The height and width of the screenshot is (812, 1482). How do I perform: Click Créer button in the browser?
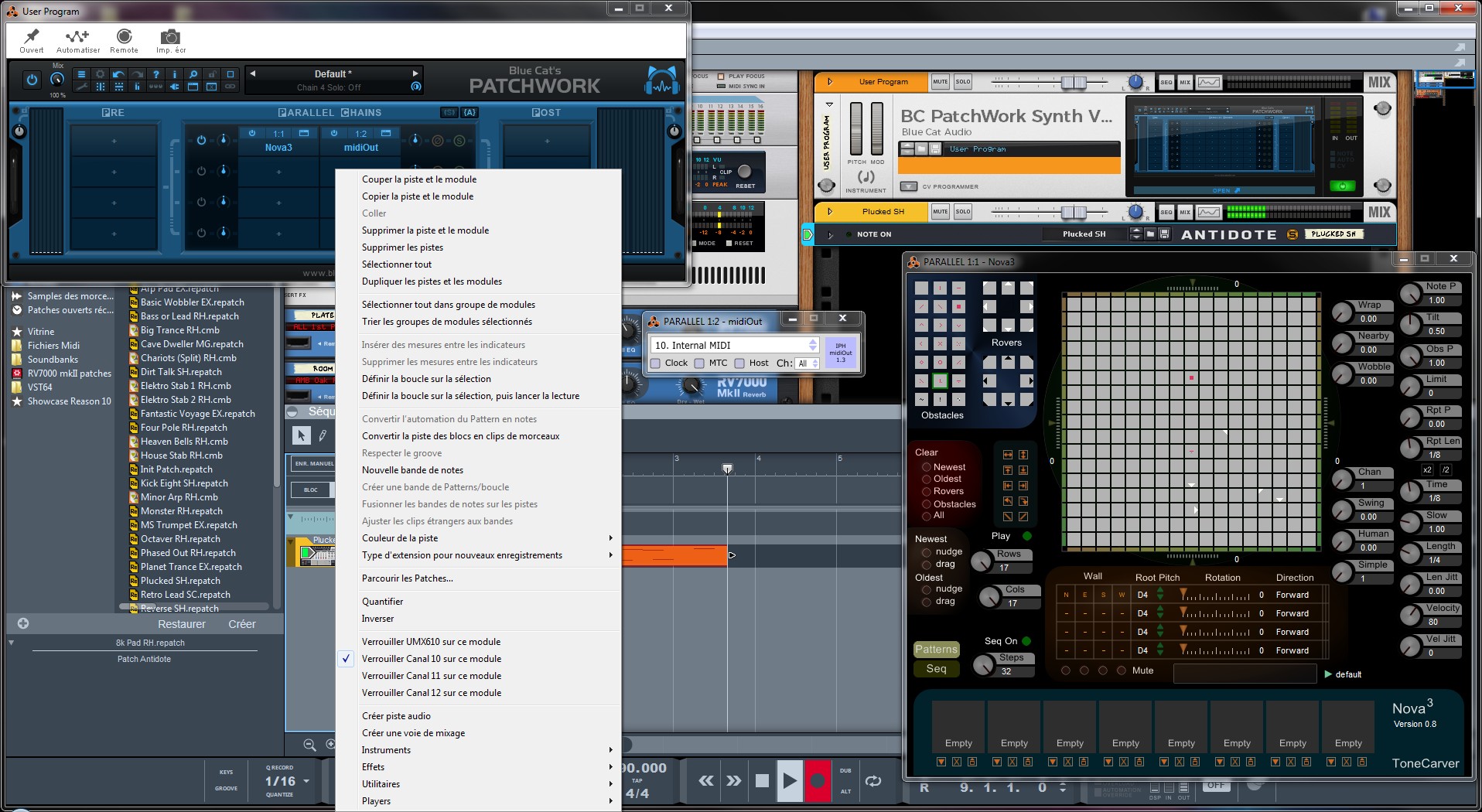tap(241, 624)
